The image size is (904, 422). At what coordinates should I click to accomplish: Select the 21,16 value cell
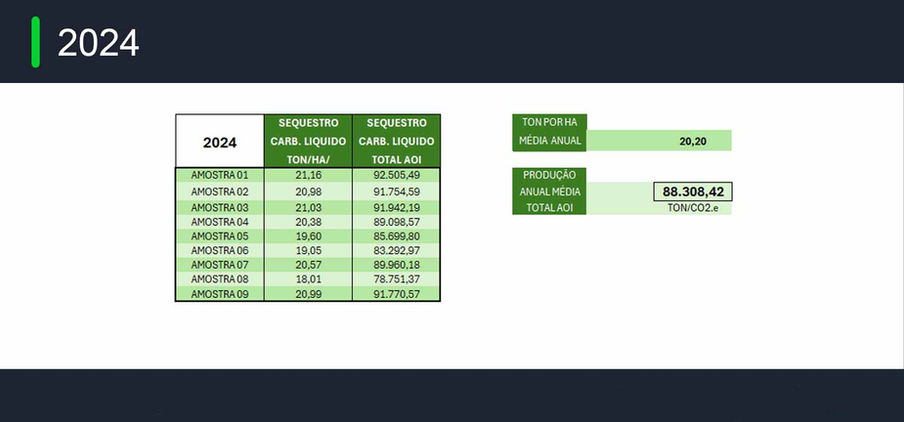point(307,176)
